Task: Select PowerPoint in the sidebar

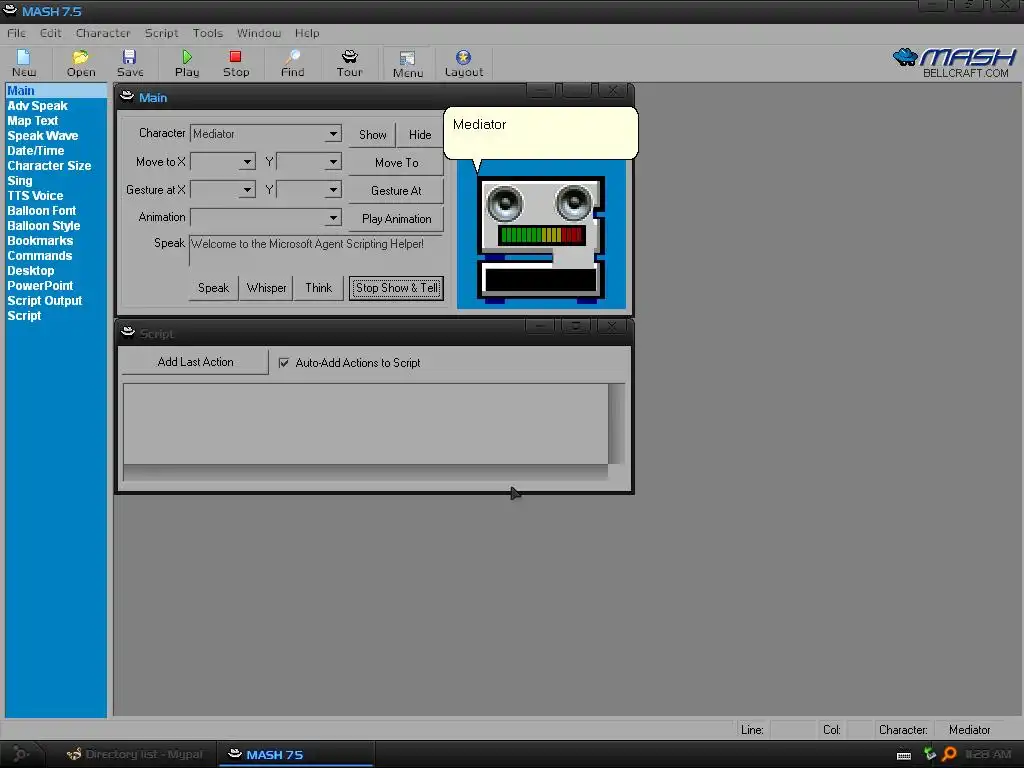Action: point(40,286)
